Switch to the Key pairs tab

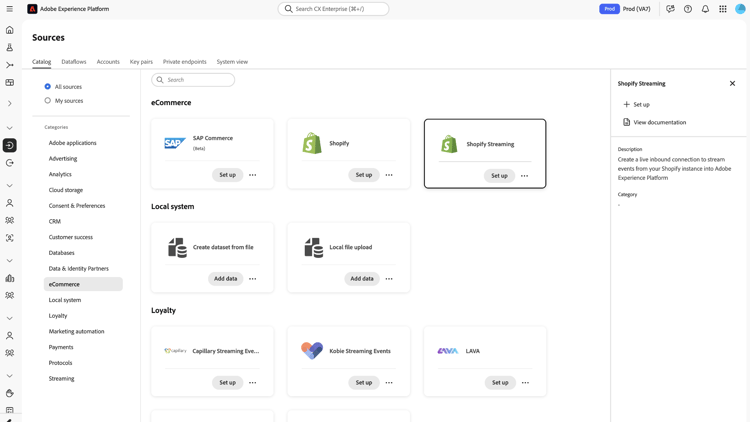tap(141, 62)
